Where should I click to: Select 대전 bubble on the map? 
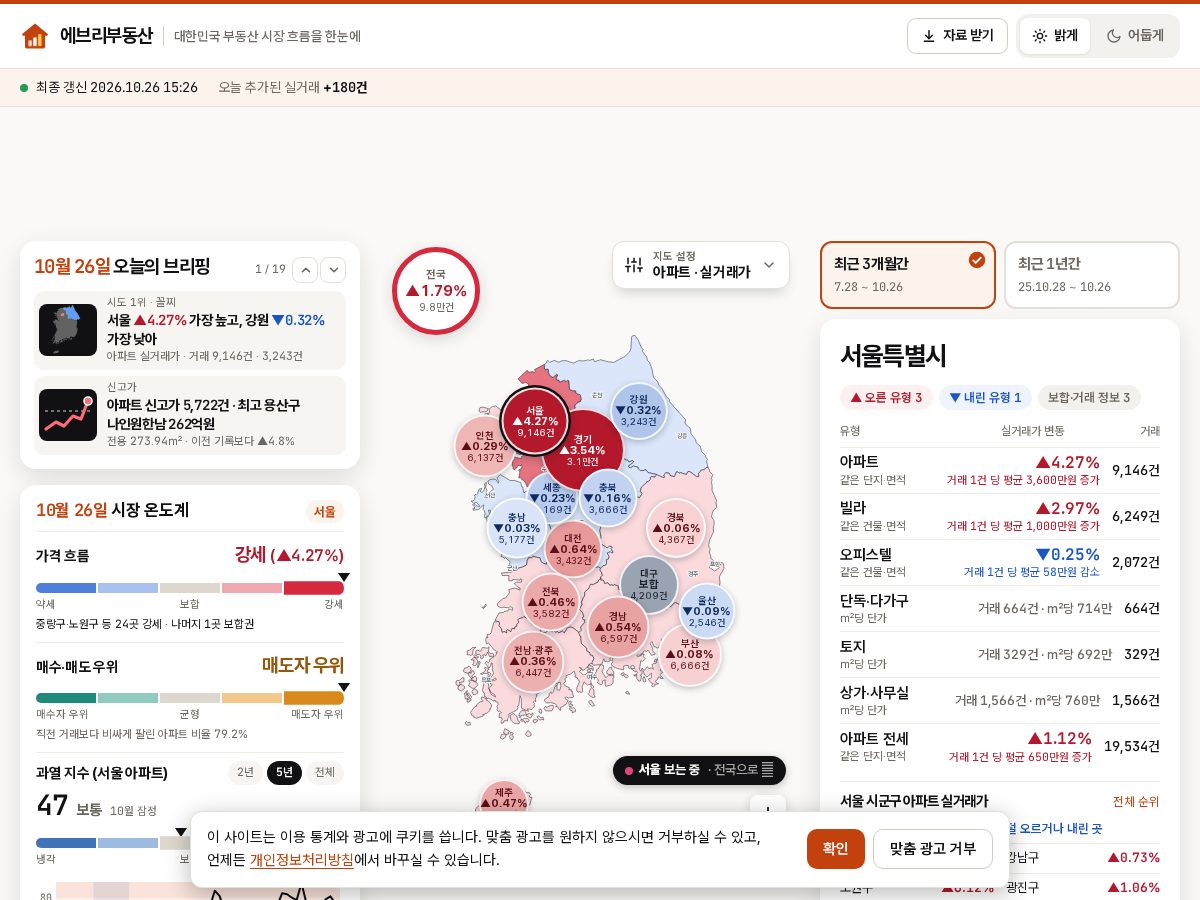[x=573, y=549]
